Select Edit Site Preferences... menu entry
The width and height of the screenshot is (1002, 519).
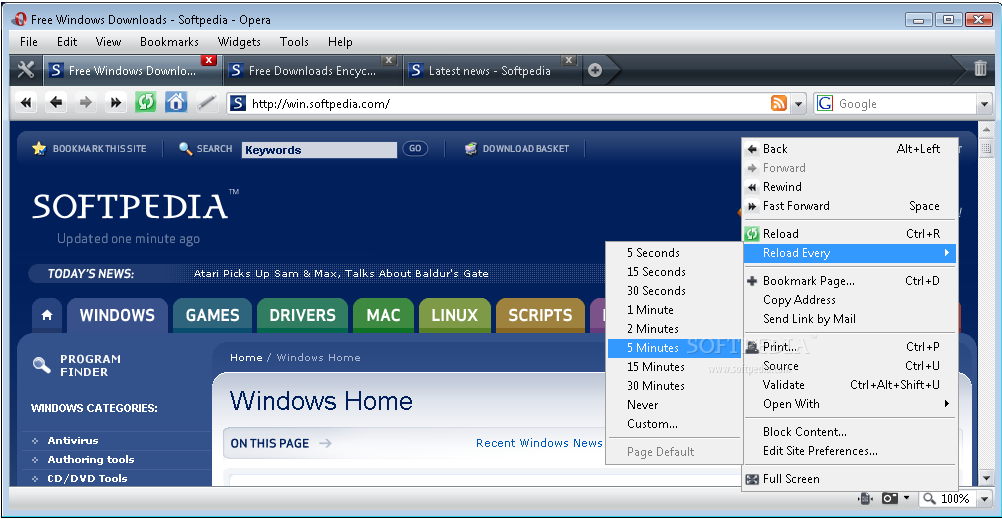tap(849, 451)
